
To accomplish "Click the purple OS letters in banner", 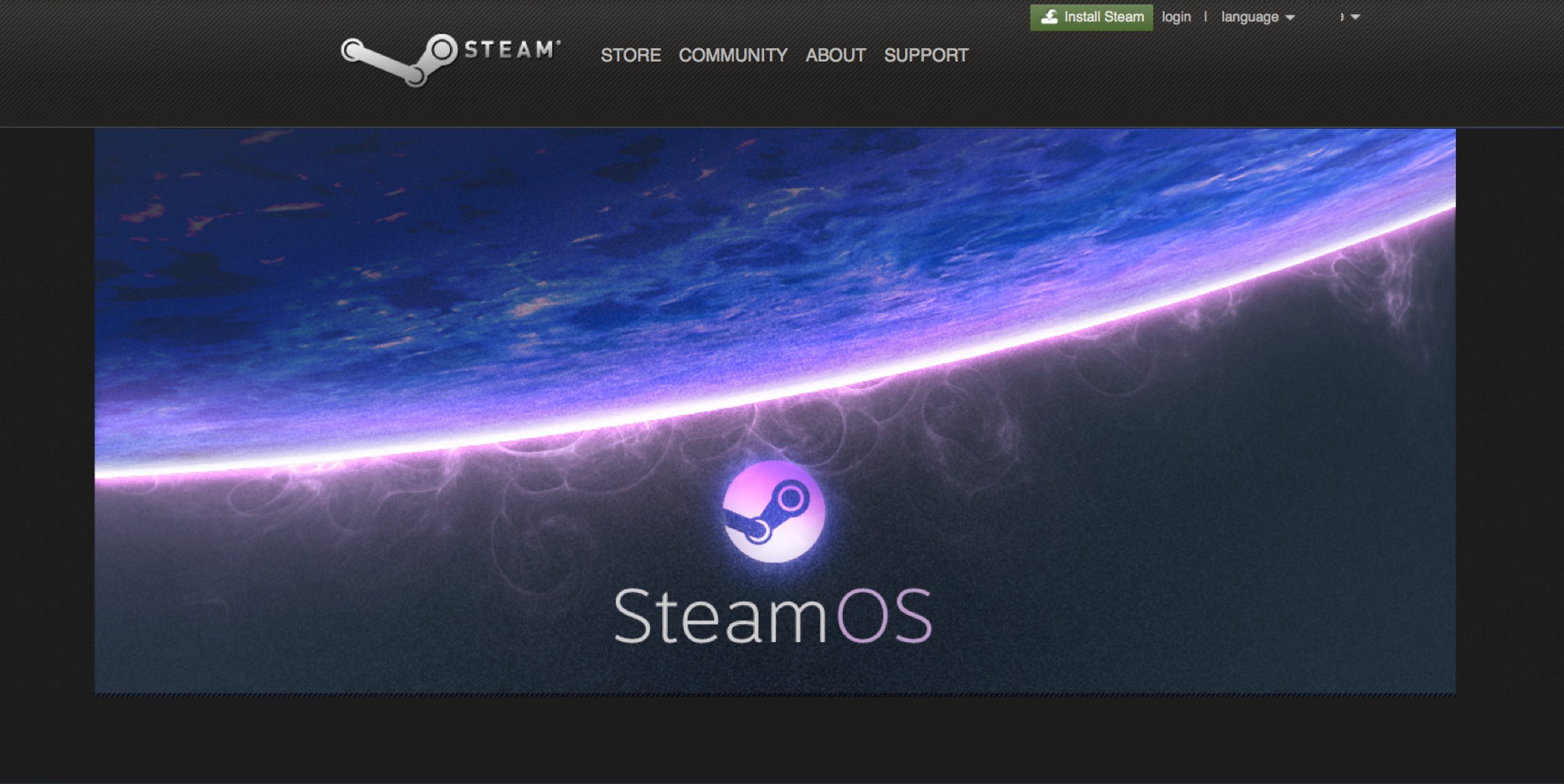I will point(883,617).
